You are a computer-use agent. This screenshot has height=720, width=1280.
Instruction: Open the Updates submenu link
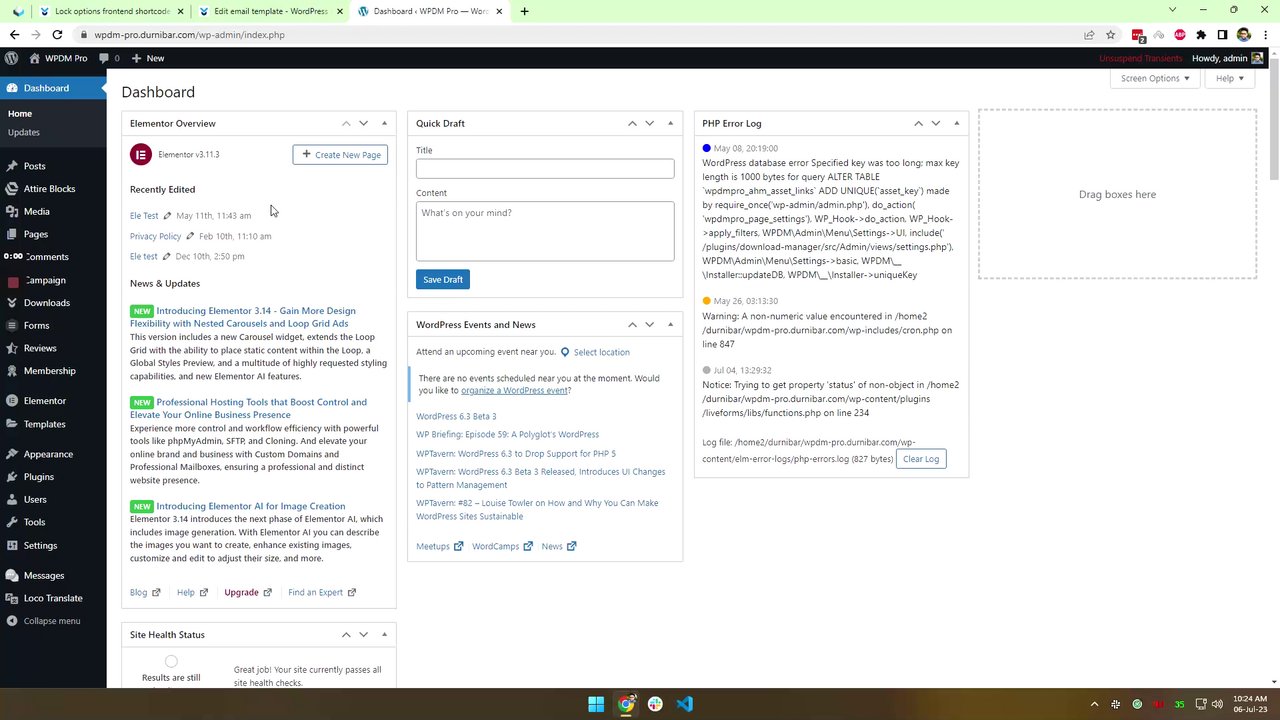tap(24, 132)
